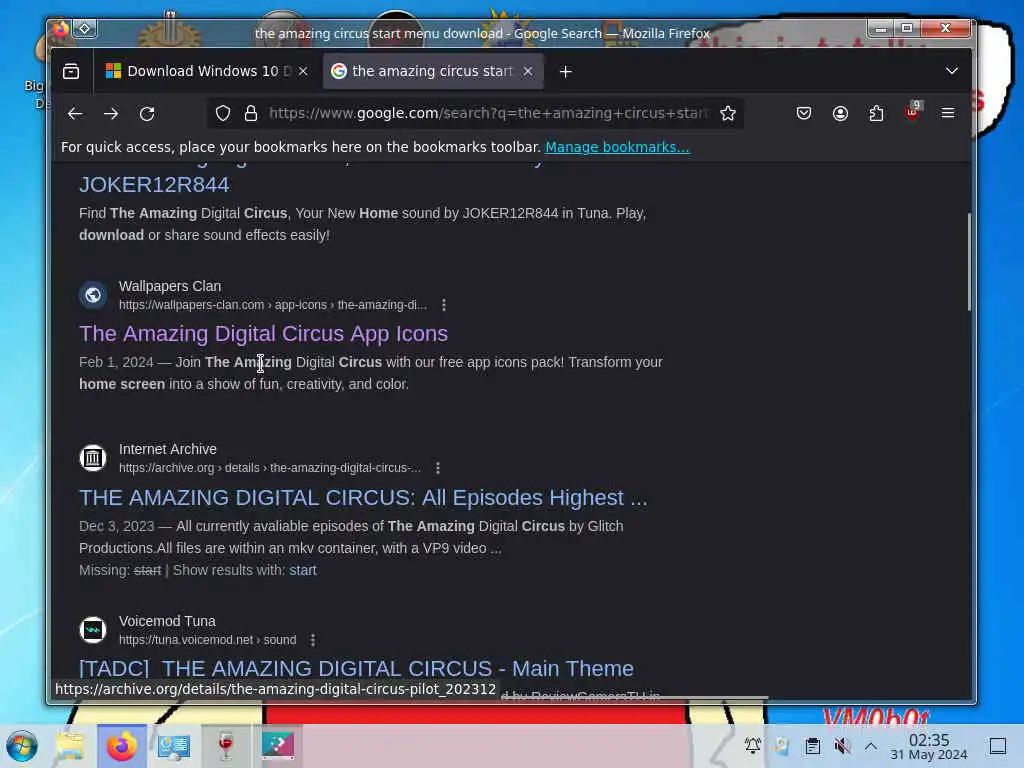Viewport: 1024px width, 768px height.
Task: Open file manager from taskbar
Action: [69, 746]
